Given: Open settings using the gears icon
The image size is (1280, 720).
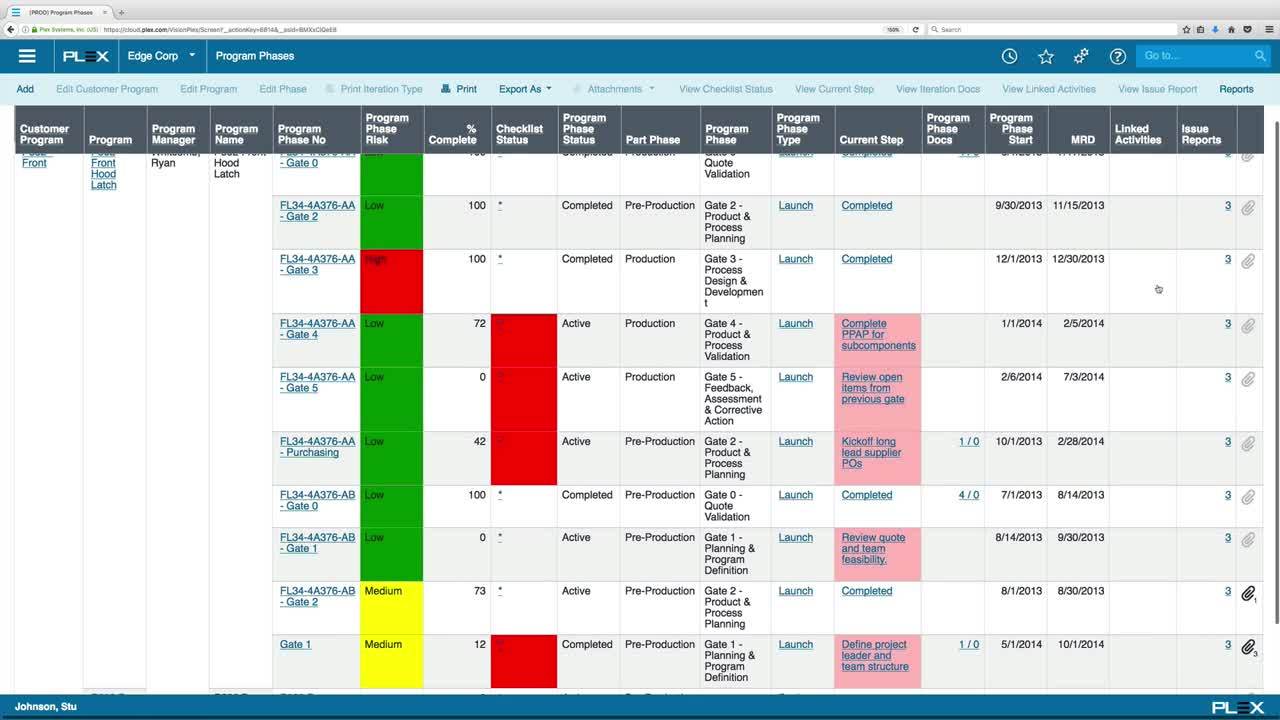Looking at the screenshot, I should (1081, 56).
